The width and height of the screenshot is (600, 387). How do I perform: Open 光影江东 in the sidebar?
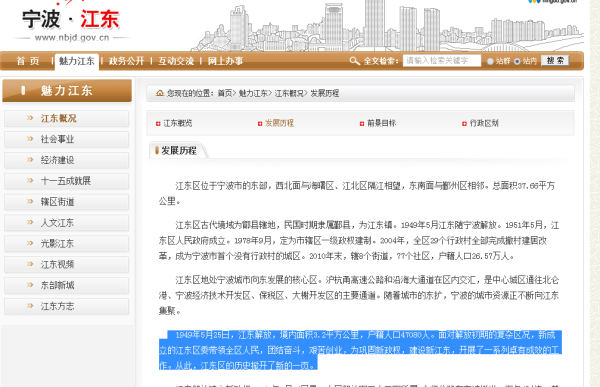tap(67, 243)
